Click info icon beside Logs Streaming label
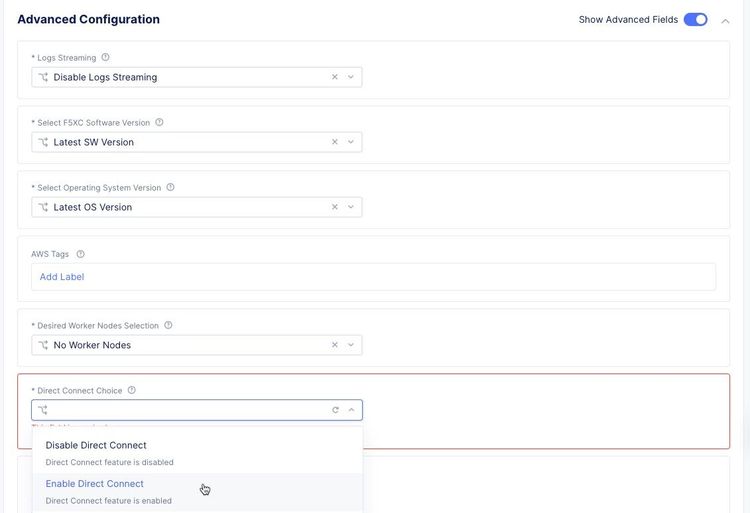The height and width of the screenshot is (513, 750). (x=106, y=58)
